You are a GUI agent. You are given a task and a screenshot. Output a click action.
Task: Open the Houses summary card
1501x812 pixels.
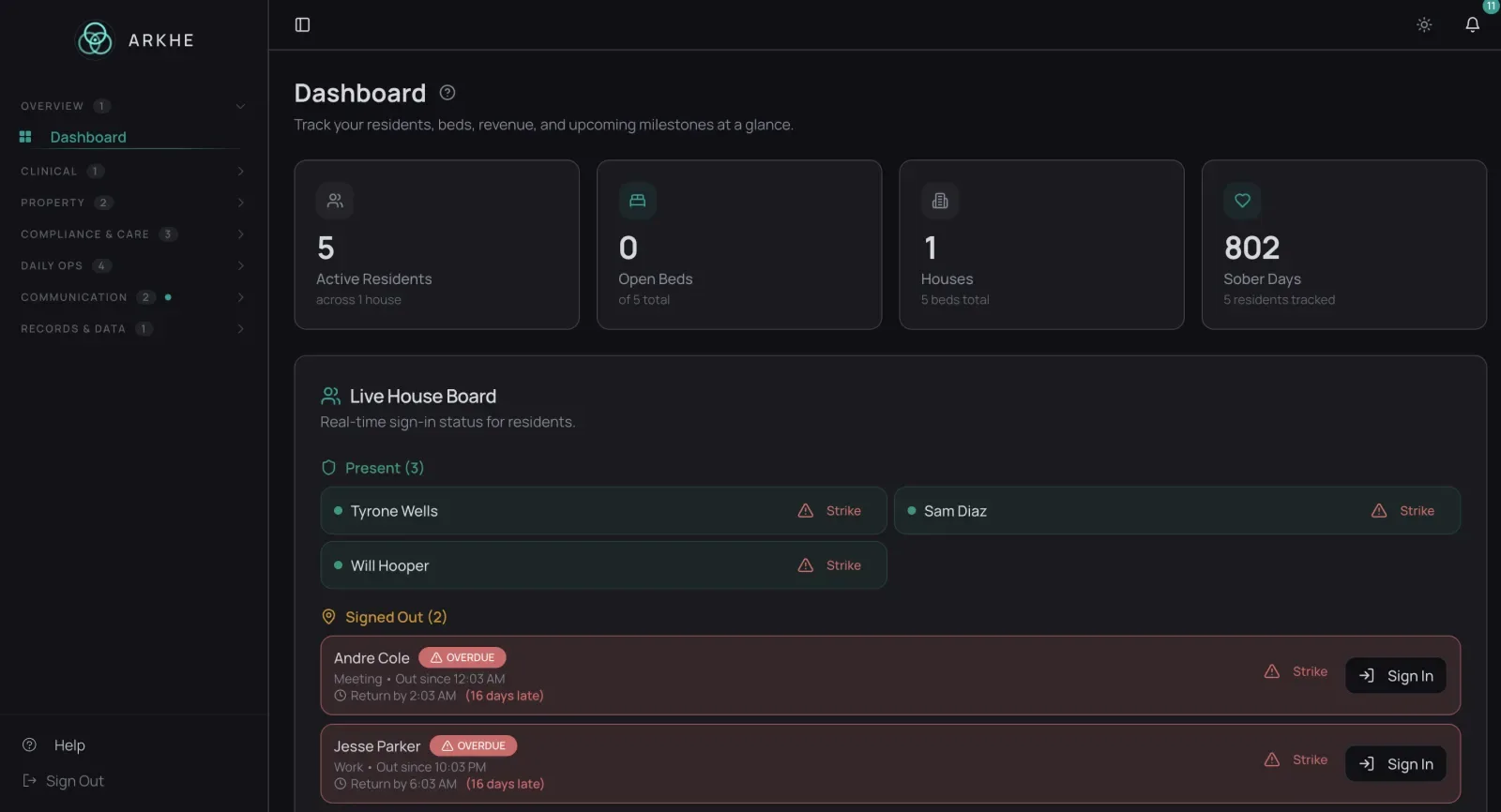click(x=1041, y=245)
